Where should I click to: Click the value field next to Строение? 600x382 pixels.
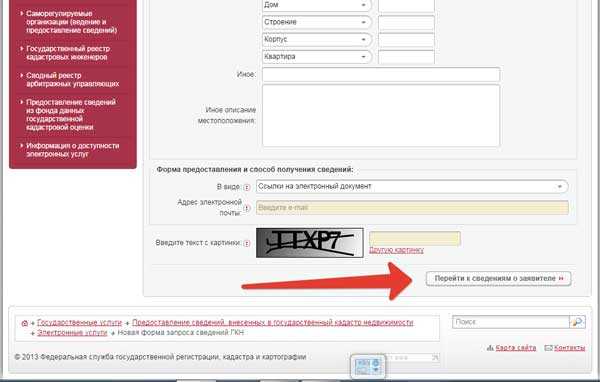tap(406, 23)
